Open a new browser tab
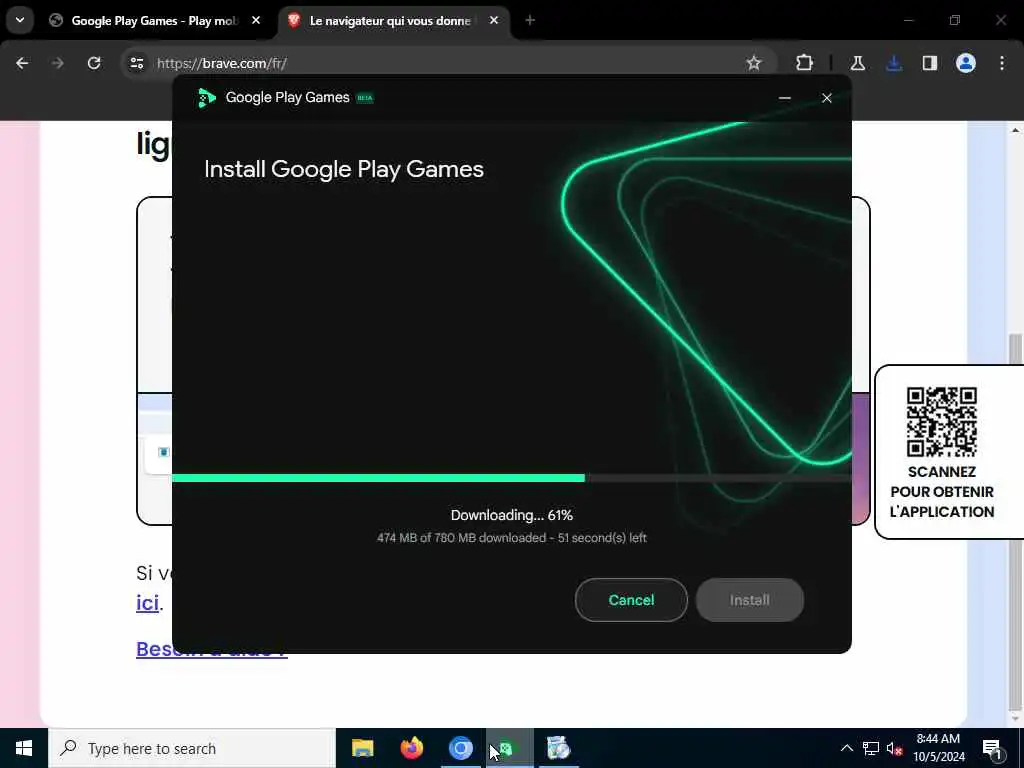The image size is (1024, 768). (x=530, y=21)
